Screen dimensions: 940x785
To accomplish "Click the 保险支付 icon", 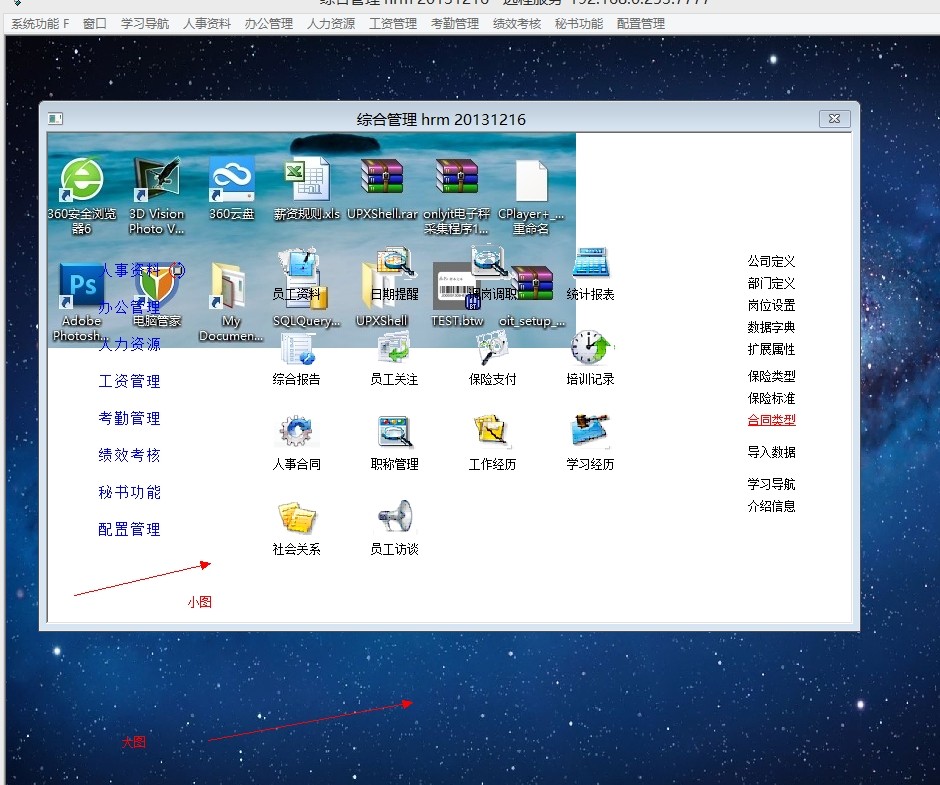I will [x=492, y=350].
